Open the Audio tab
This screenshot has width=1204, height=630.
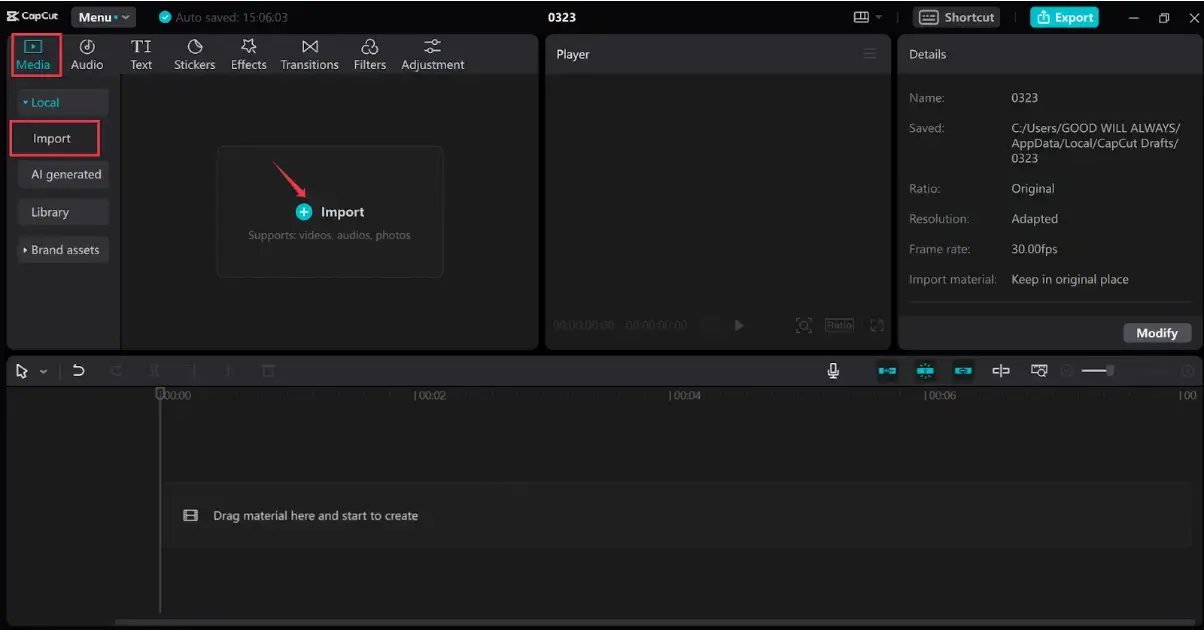point(87,55)
